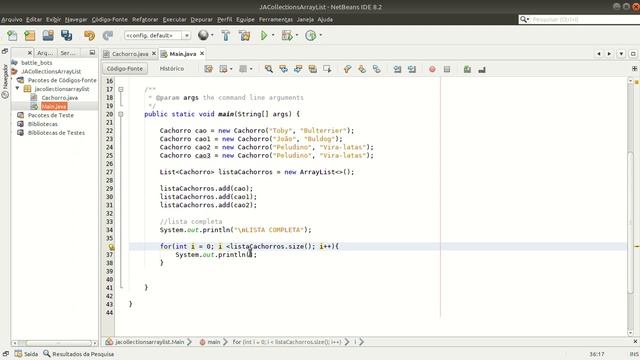Toggle Rectangular Selection icon
Screen dimensions: 640x360
[327, 69]
